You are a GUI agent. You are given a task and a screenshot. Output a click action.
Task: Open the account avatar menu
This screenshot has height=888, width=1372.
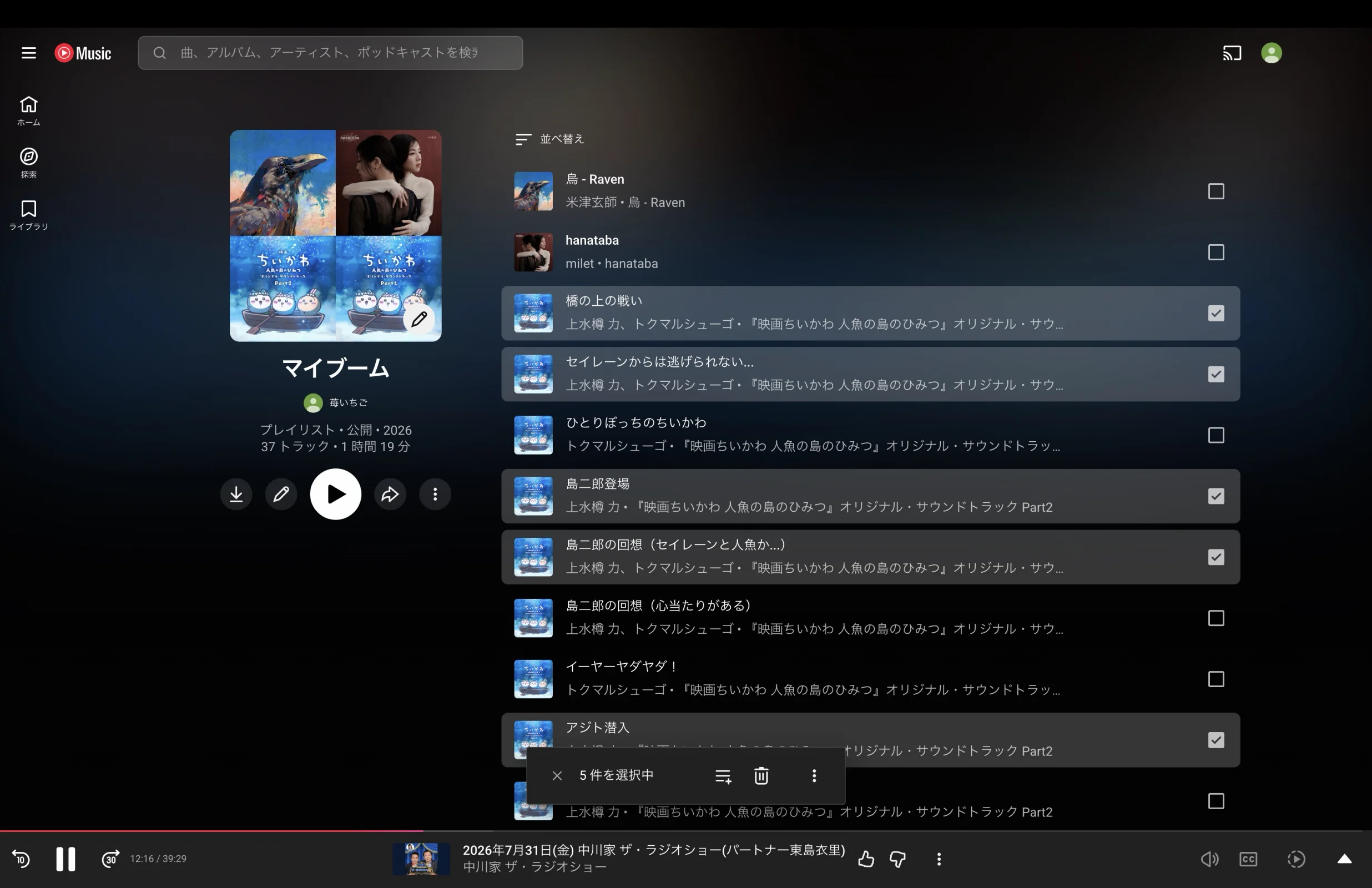pyautogui.click(x=1271, y=53)
